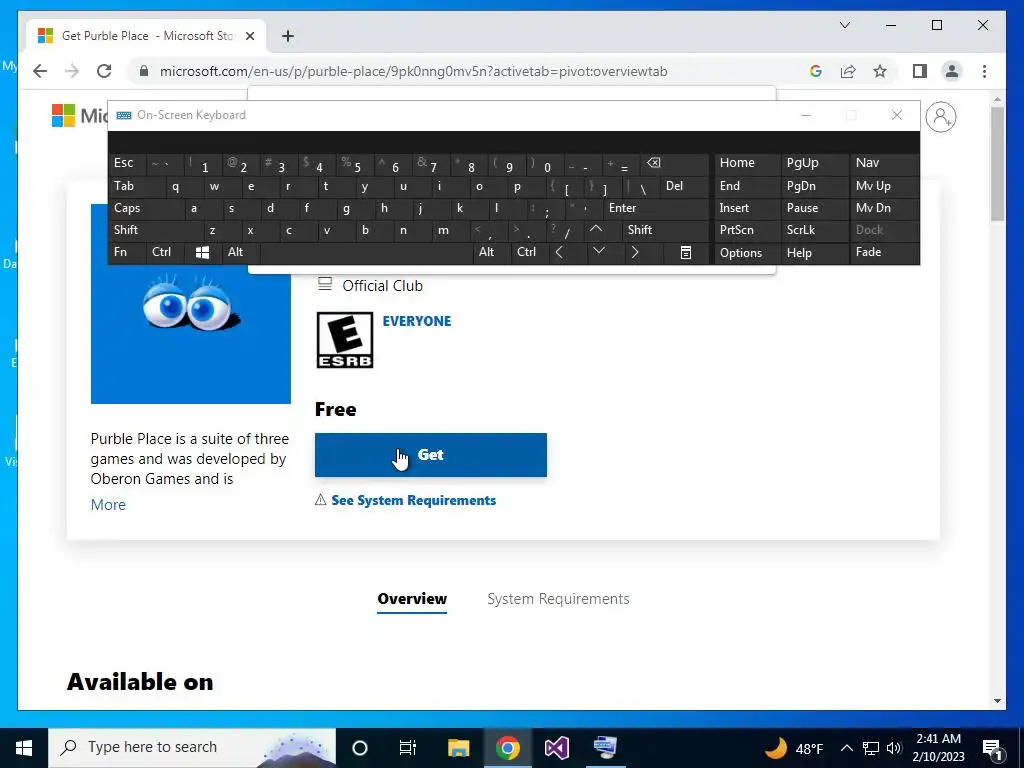Click the Enter key on On-Screen Keyboard
1024x768 pixels.
click(x=655, y=208)
